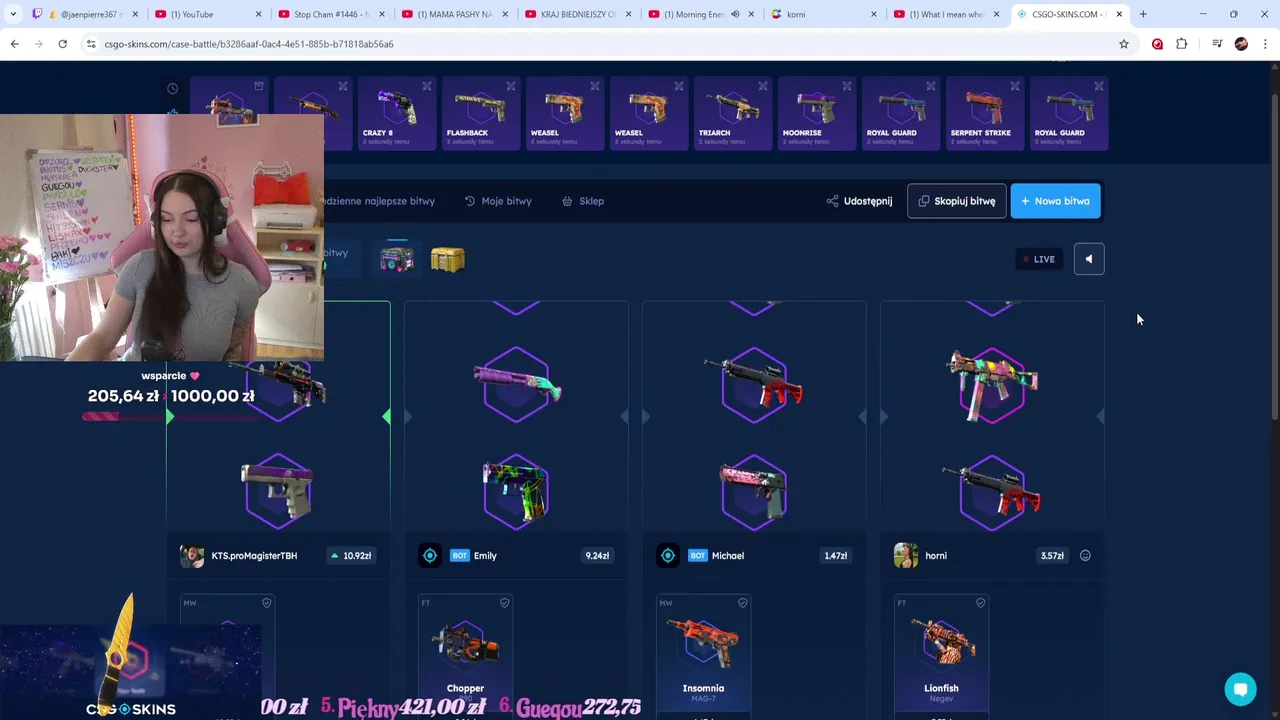
Task: Click the shield icon on Insomnia card
Action: coord(742,603)
